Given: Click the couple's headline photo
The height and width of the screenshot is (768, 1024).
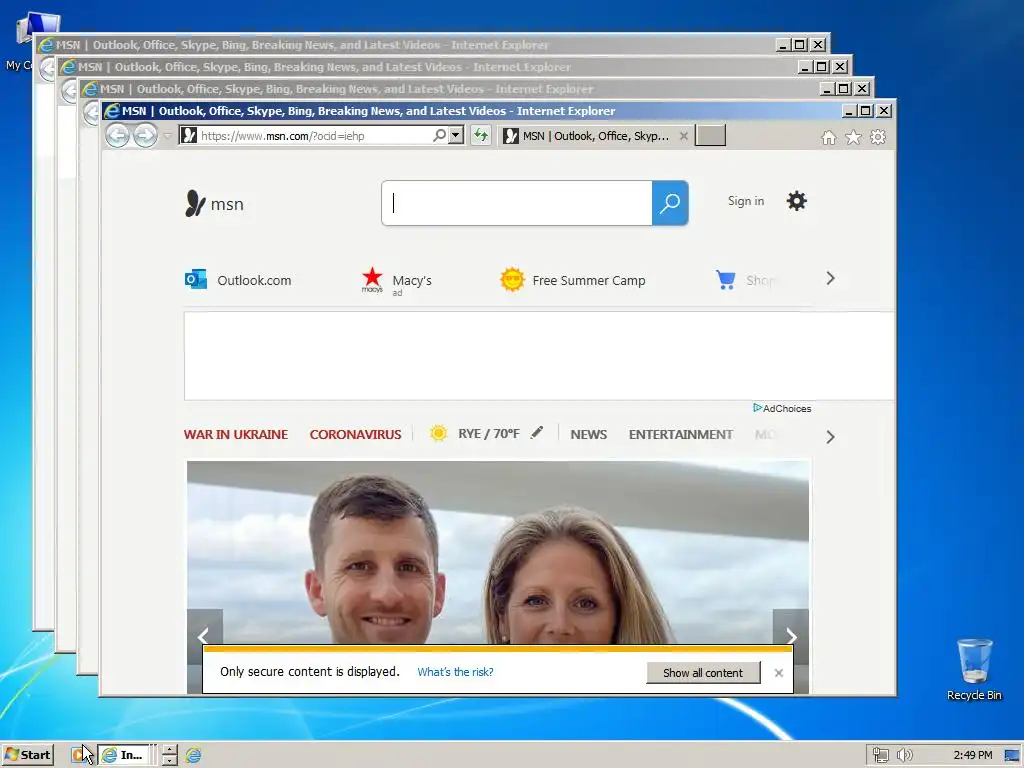Looking at the screenshot, I should pyautogui.click(x=498, y=552).
